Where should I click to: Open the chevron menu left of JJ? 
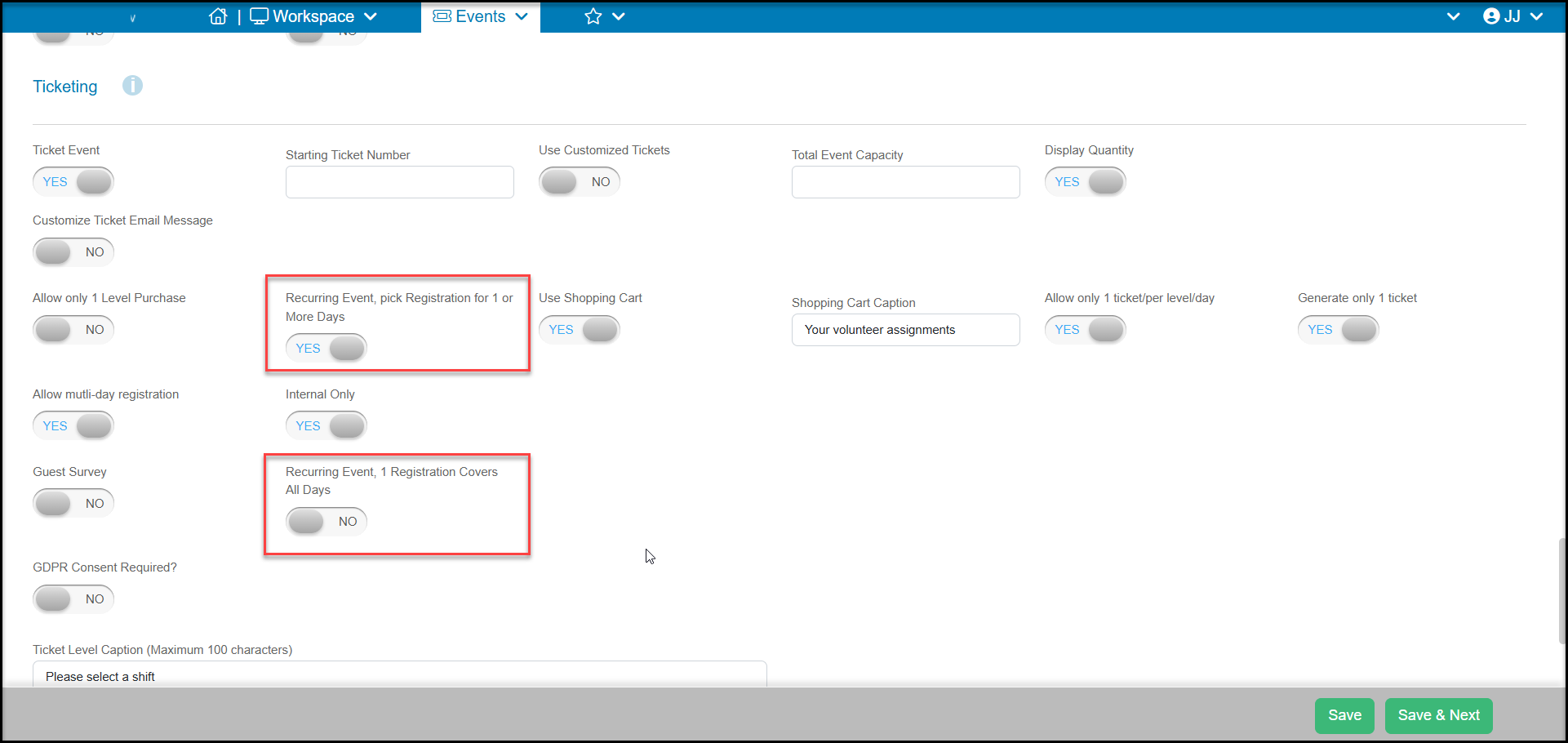(1453, 16)
